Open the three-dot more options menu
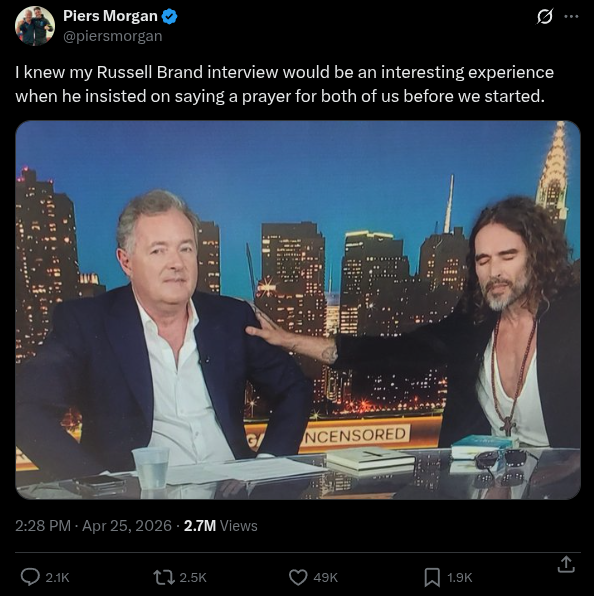 pos(572,17)
